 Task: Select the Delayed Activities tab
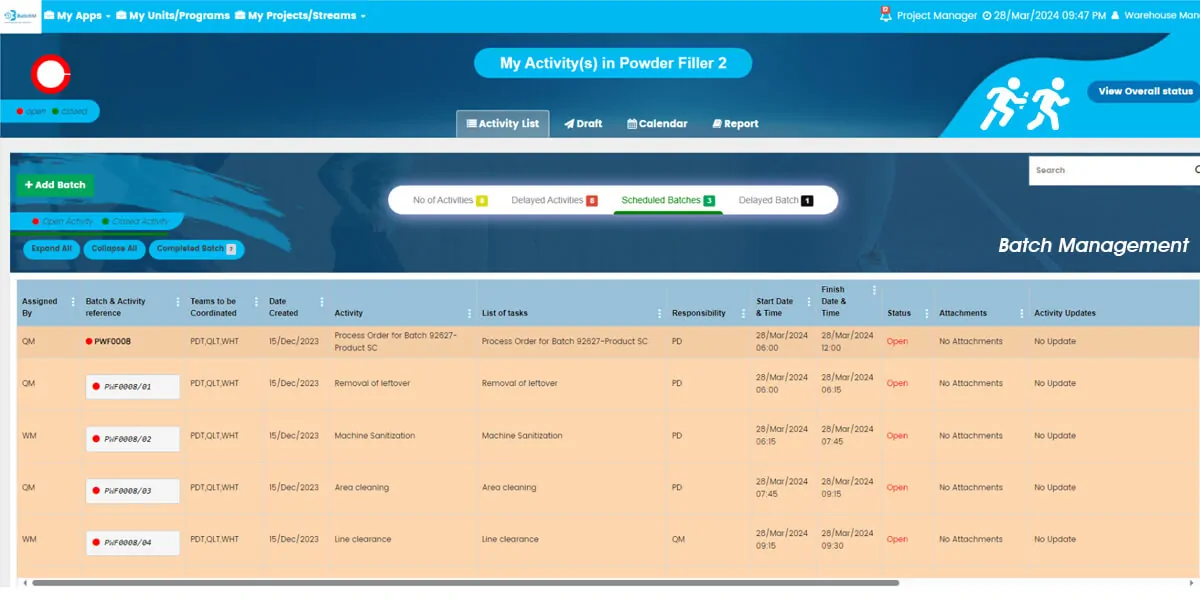point(554,200)
